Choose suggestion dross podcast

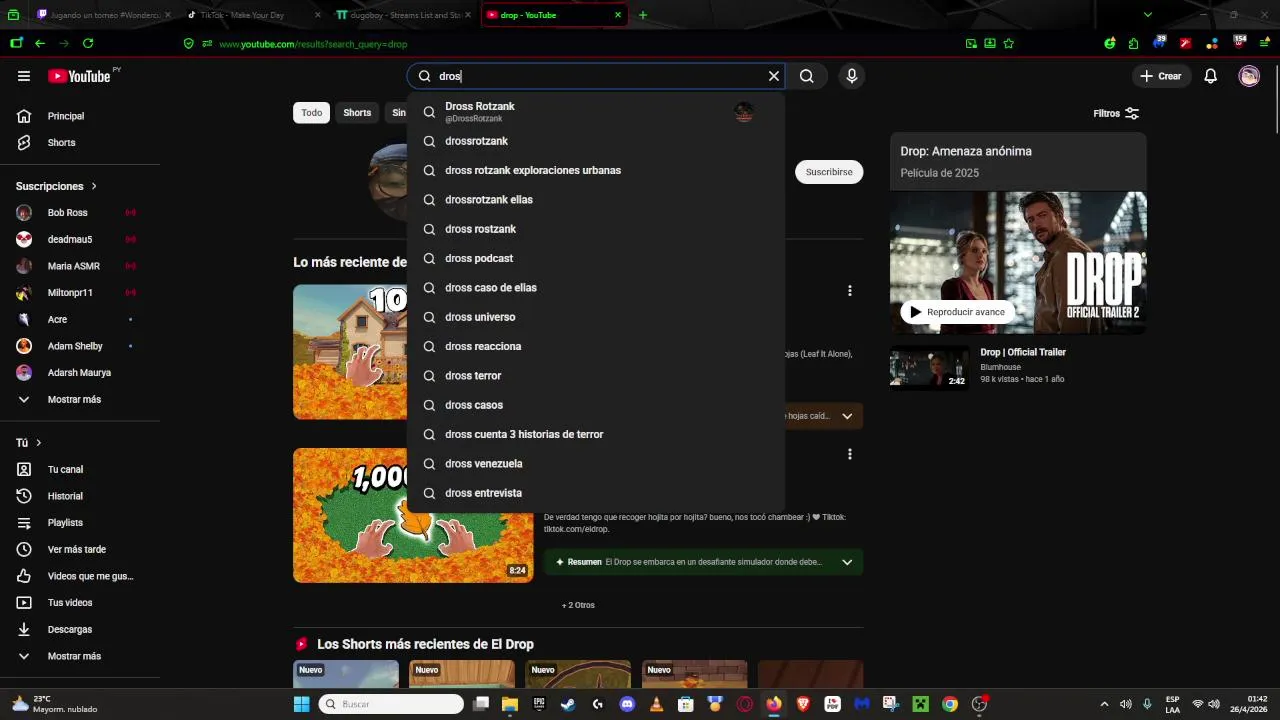click(x=596, y=258)
